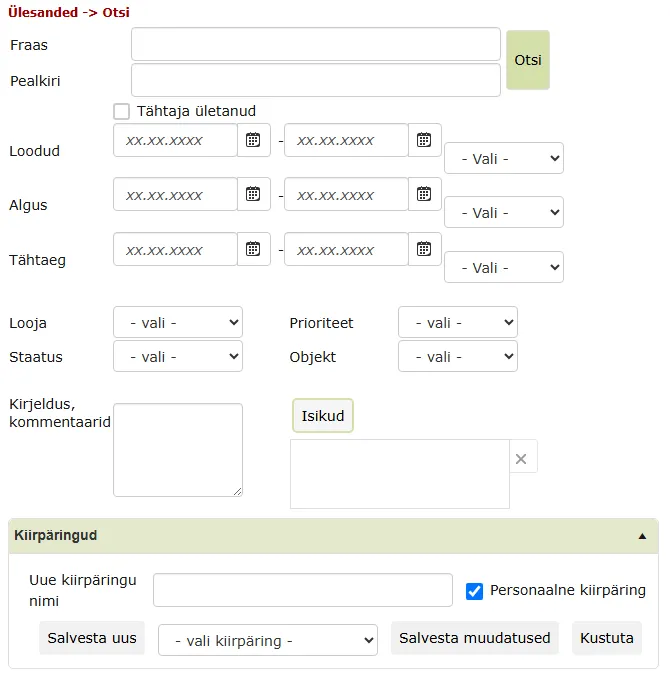Open calendar for Algus end date
The width and height of the screenshot is (670, 680).
(x=424, y=194)
